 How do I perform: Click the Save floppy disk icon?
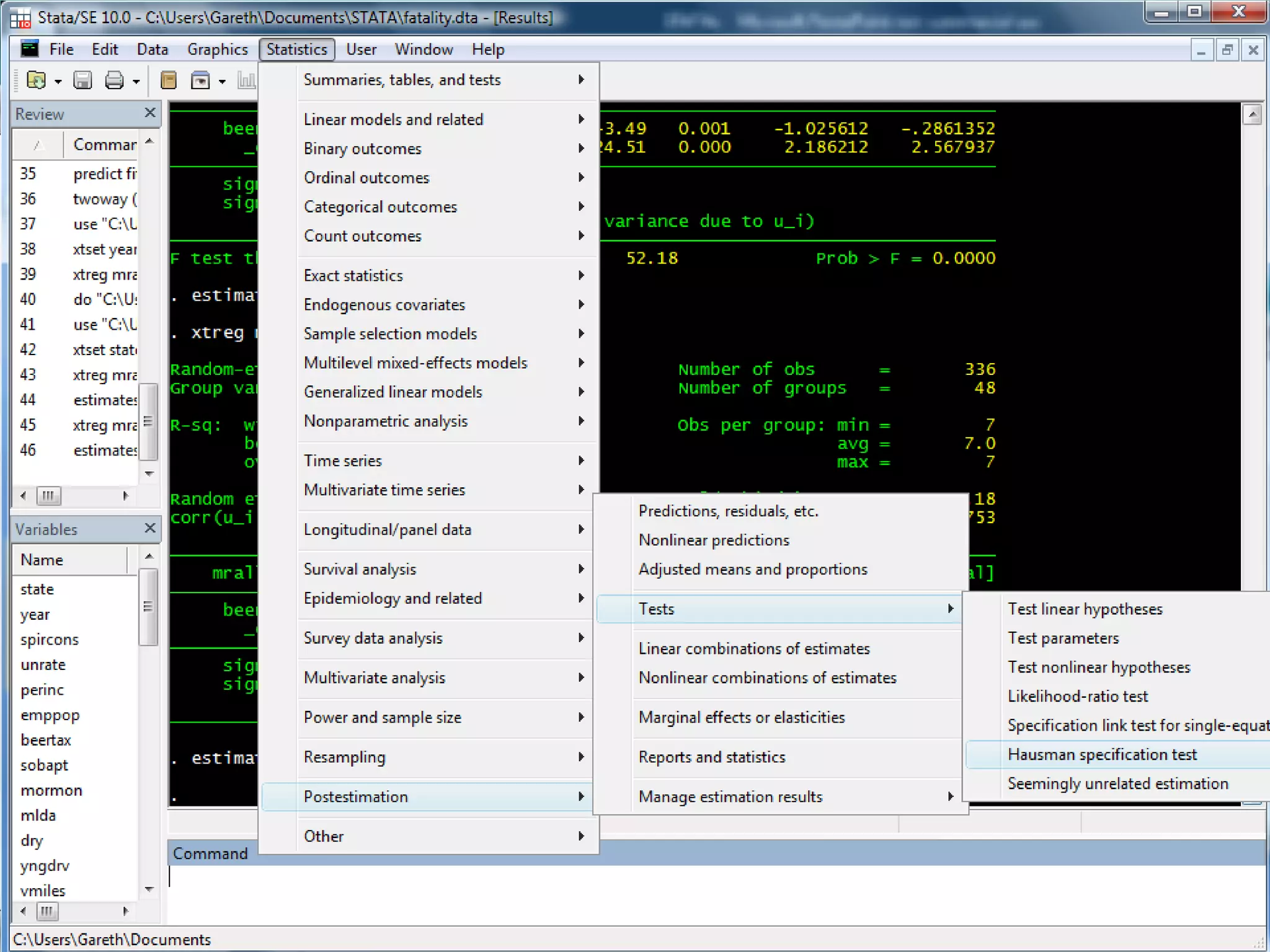pyautogui.click(x=82, y=81)
